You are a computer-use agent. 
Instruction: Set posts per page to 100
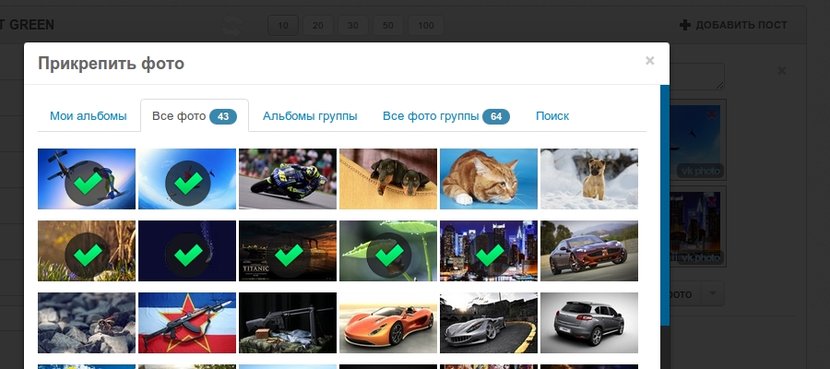point(426,25)
